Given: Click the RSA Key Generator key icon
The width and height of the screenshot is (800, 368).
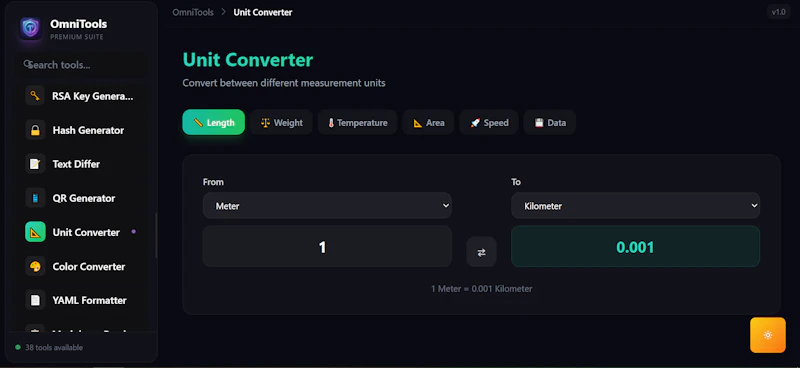Looking at the screenshot, I should point(35,96).
